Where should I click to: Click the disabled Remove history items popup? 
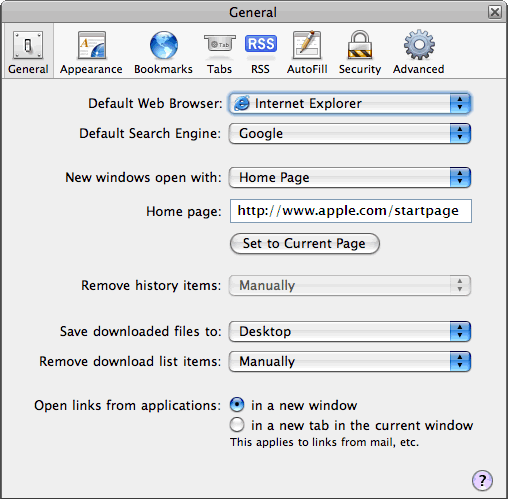point(350,285)
